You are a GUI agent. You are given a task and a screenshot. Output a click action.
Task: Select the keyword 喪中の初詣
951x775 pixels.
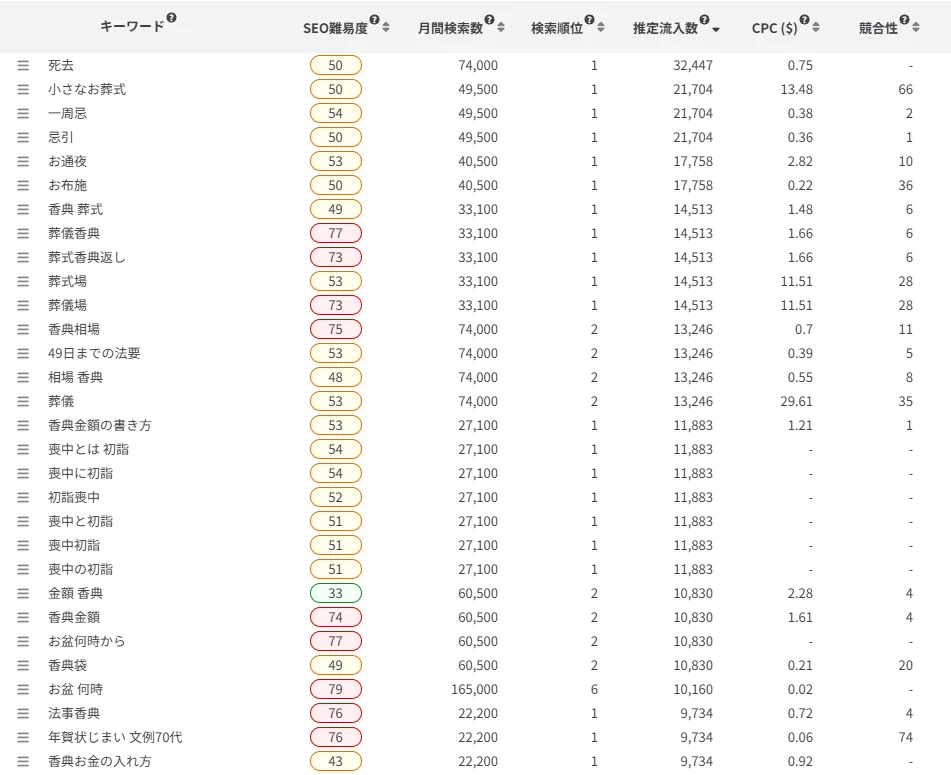click(x=81, y=569)
